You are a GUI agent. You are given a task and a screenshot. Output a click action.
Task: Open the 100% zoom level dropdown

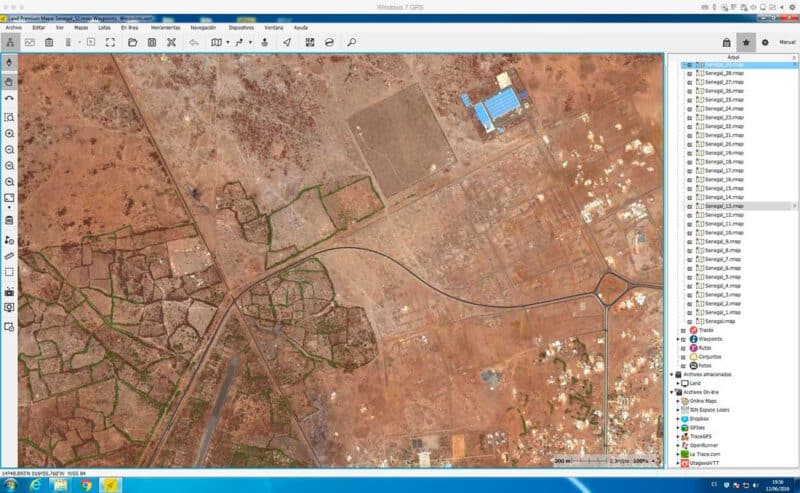[x=643, y=461]
